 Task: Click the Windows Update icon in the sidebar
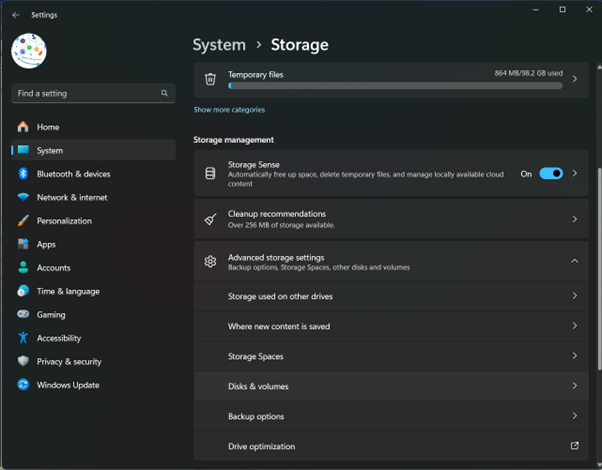pyautogui.click(x=22, y=385)
